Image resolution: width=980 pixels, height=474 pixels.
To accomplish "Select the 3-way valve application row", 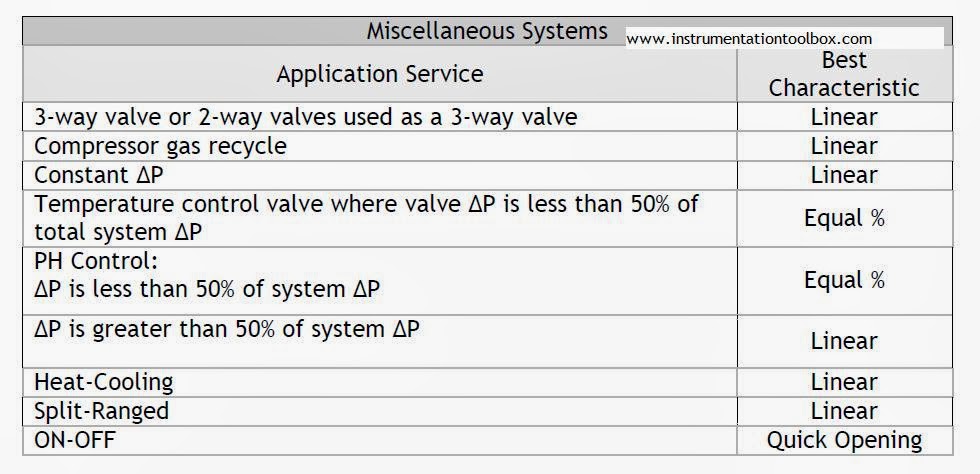I will tap(488, 117).
